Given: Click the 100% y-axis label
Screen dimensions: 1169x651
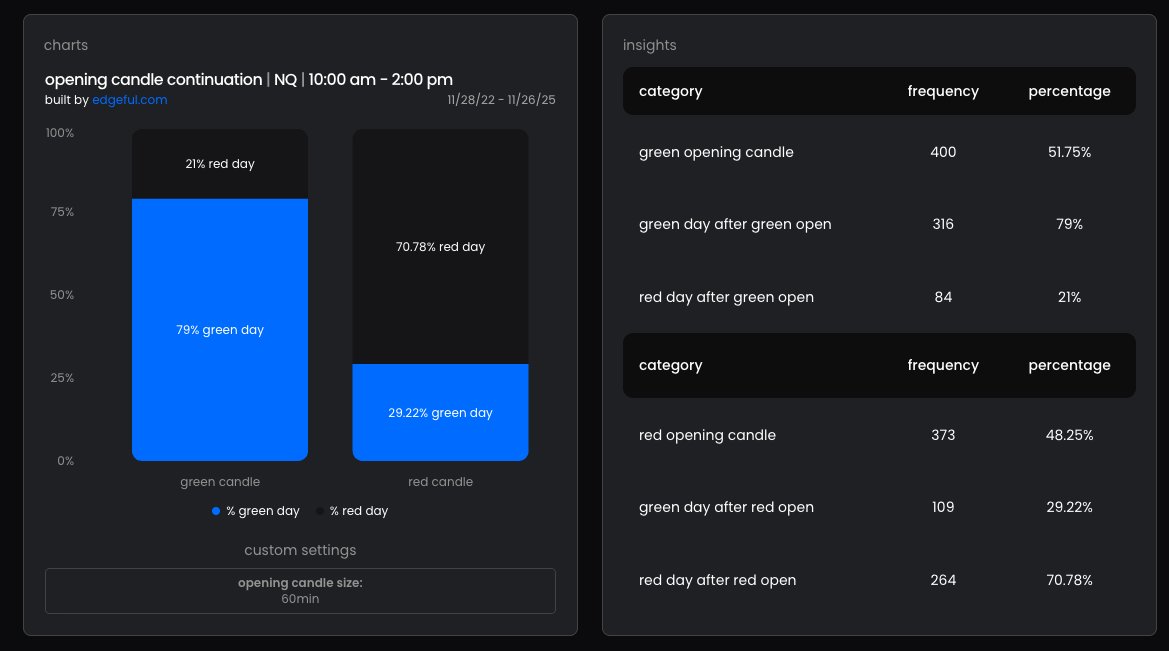Looking at the screenshot, I should [60, 133].
